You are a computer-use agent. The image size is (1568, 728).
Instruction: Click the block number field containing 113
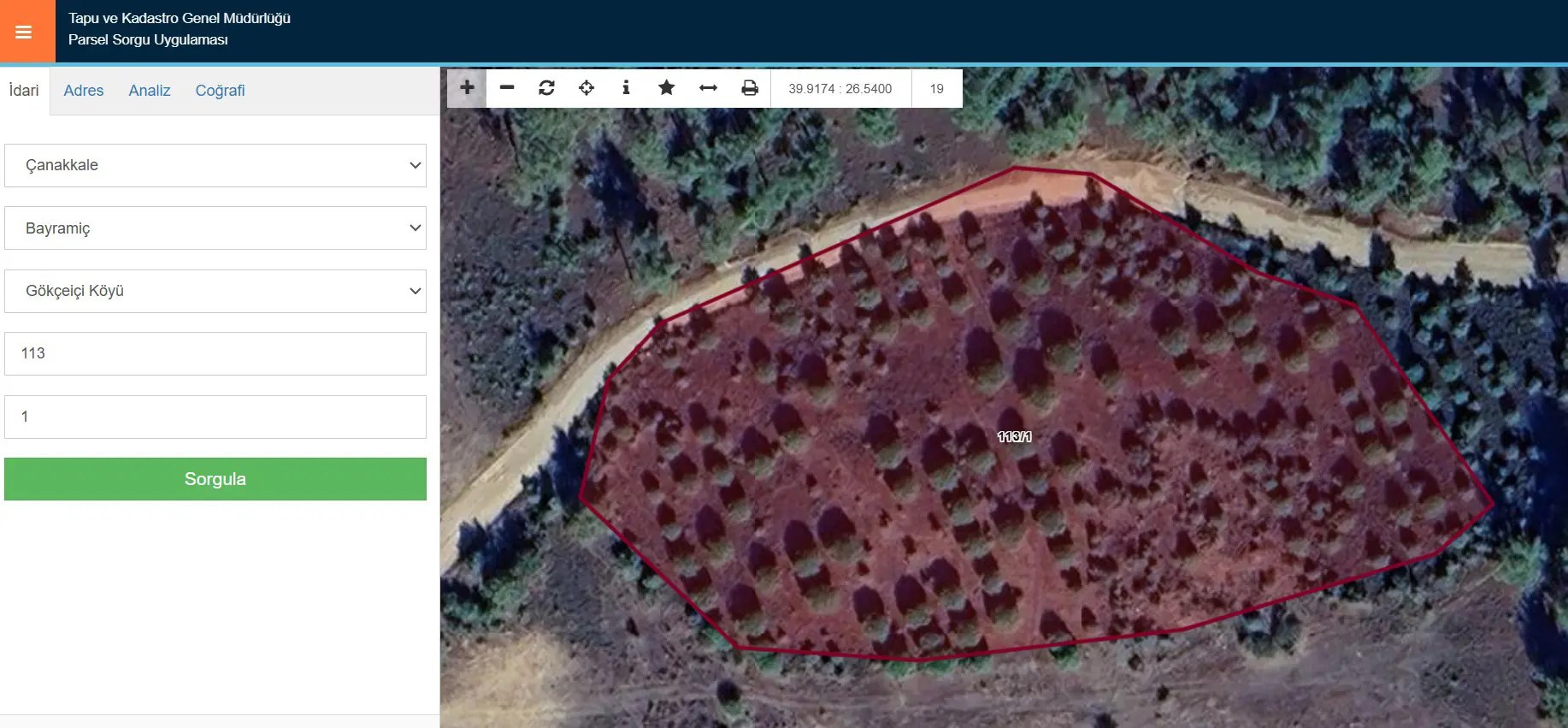215,353
